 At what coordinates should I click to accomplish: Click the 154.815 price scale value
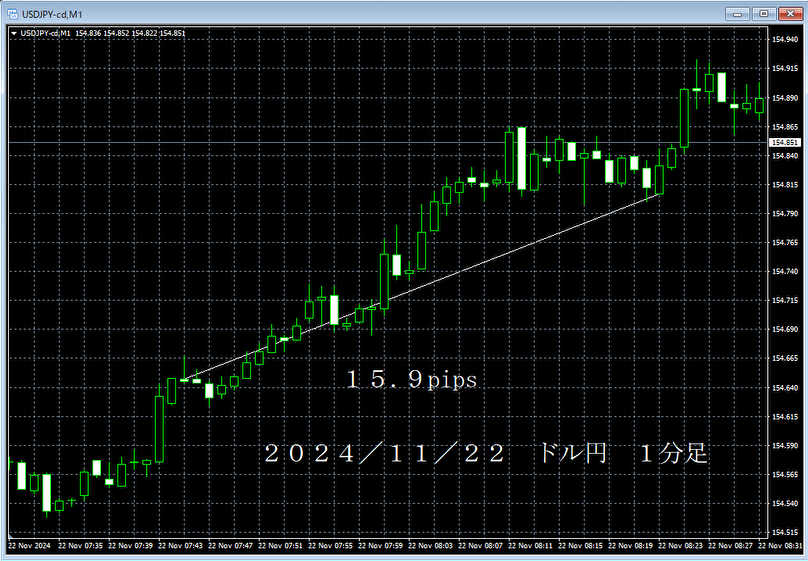[785, 184]
